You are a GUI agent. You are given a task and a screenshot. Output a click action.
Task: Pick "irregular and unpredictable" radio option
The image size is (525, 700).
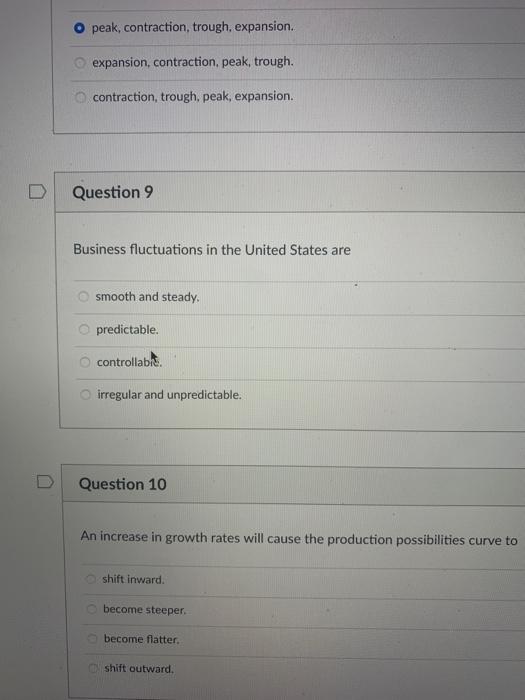click(x=85, y=395)
